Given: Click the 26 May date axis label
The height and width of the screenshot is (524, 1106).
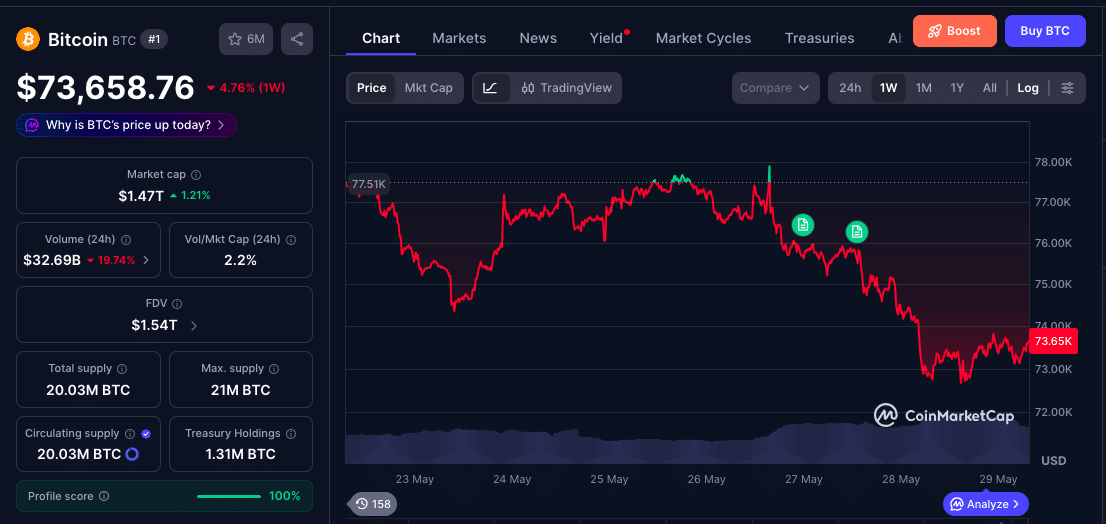Looking at the screenshot, I should click(x=706, y=479).
